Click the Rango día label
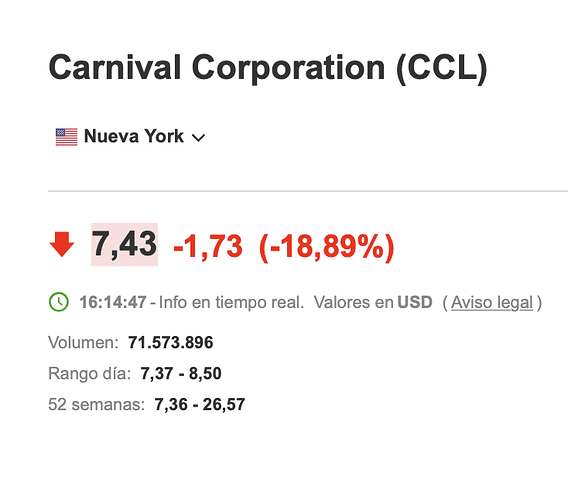The width and height of the screenshot is (568, 500). click(x=89, y=374)
